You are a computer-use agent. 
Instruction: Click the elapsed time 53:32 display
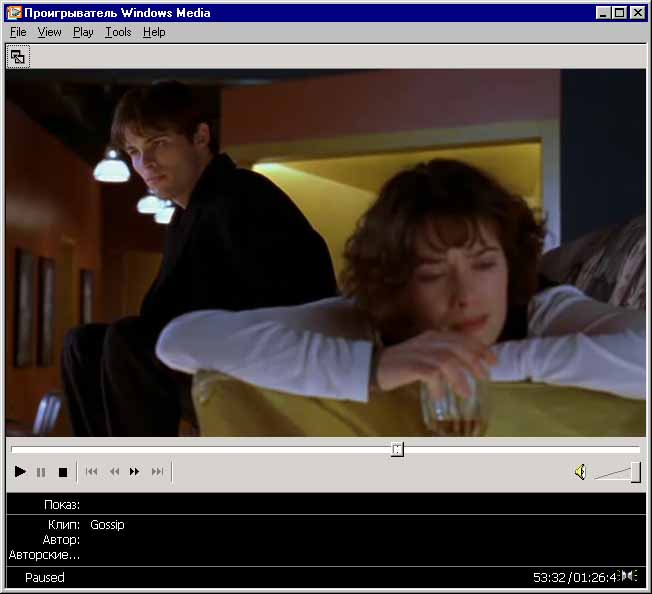tap(549, 577)
